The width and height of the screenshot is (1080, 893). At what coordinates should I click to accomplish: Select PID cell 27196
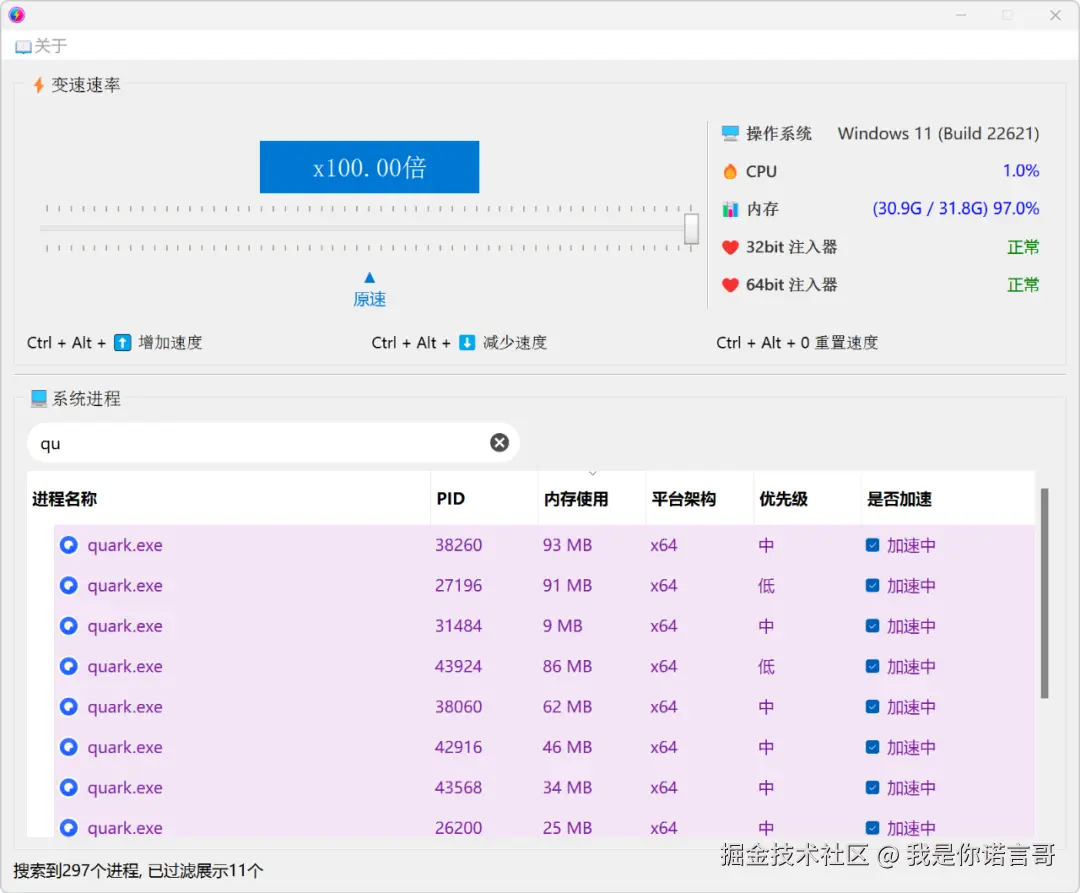click(x=458, y=586)
